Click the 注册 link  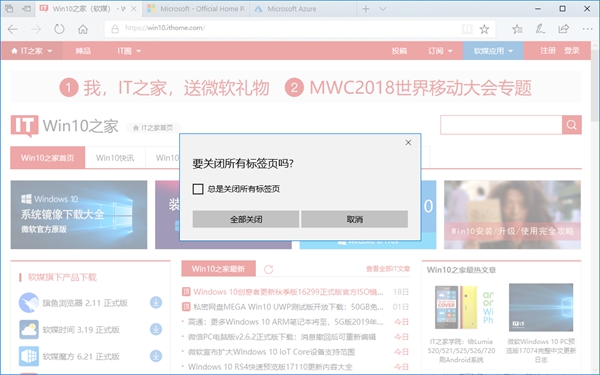tap(548, 51)
